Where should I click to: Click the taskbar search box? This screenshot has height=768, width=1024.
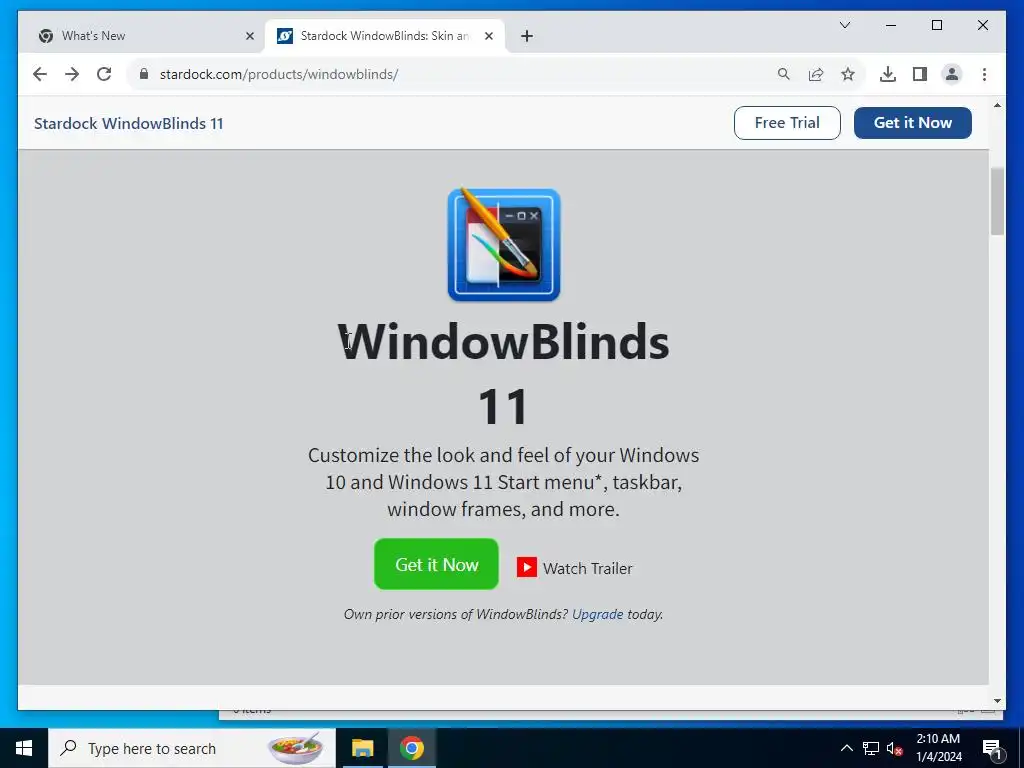pyautogui.click(x=192, y=748)
